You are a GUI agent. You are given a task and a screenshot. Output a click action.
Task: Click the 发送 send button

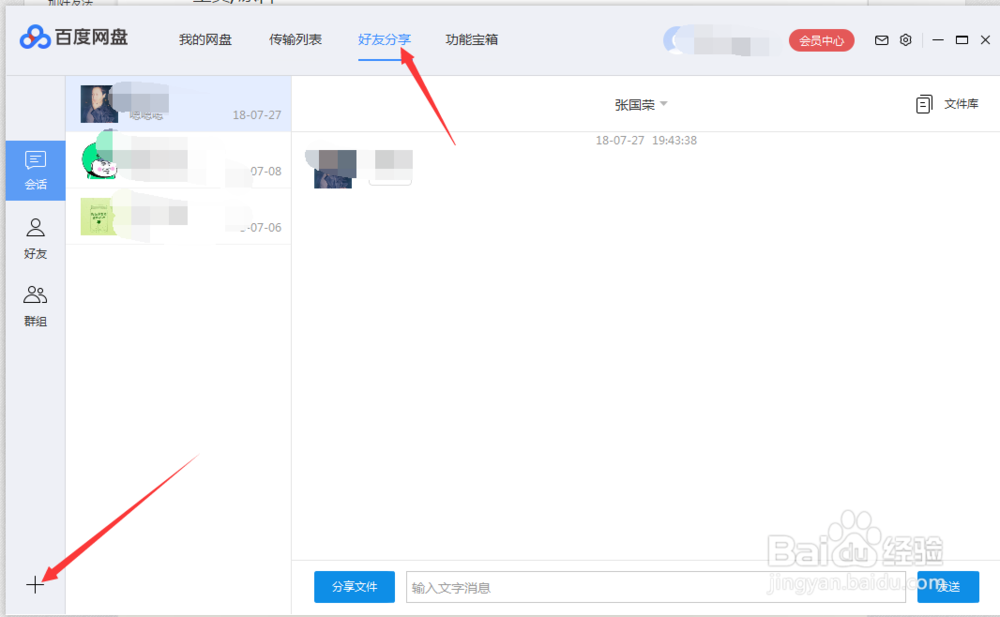pos(947,587)
